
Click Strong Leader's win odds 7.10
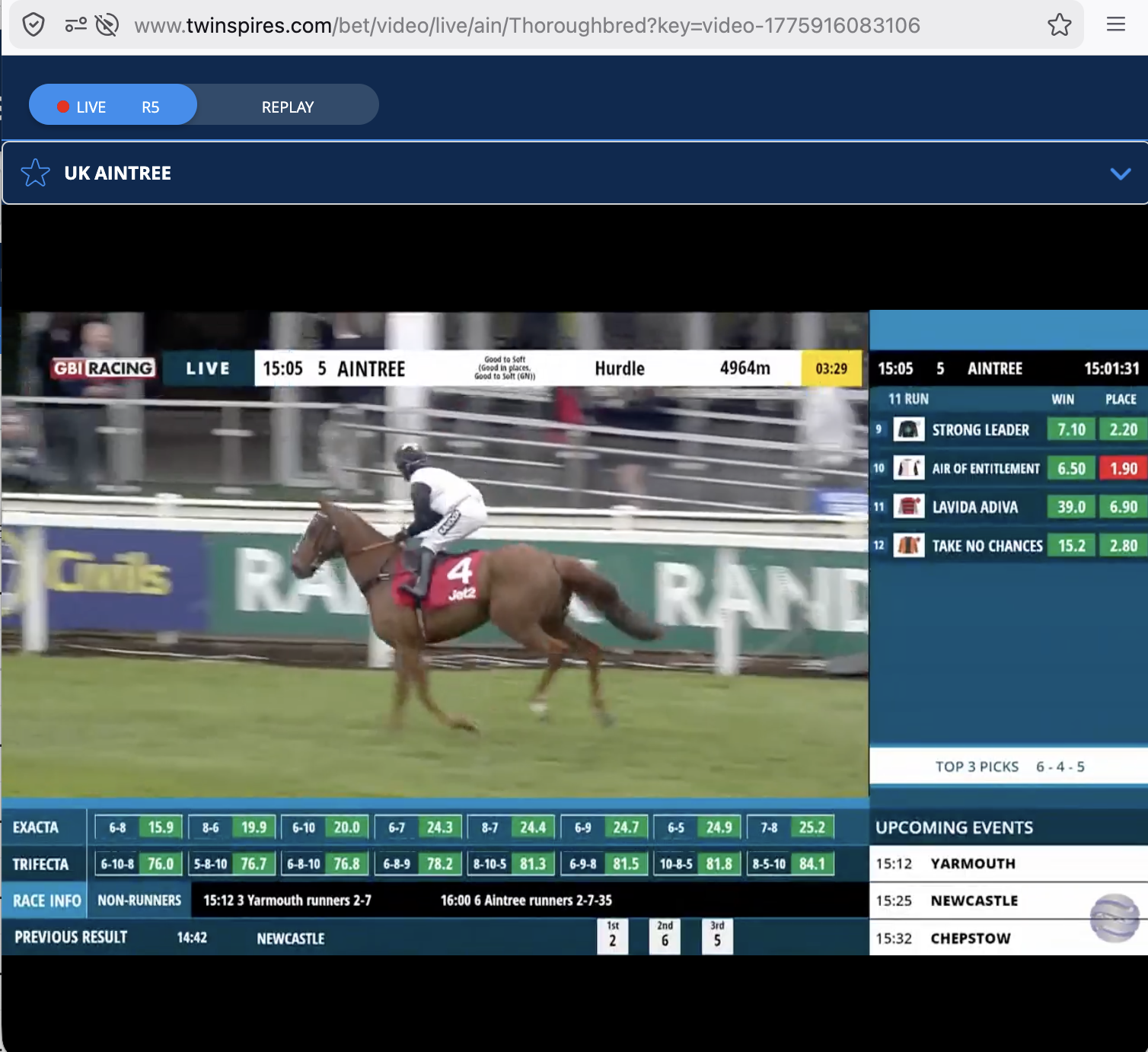tap(1071, 429)
